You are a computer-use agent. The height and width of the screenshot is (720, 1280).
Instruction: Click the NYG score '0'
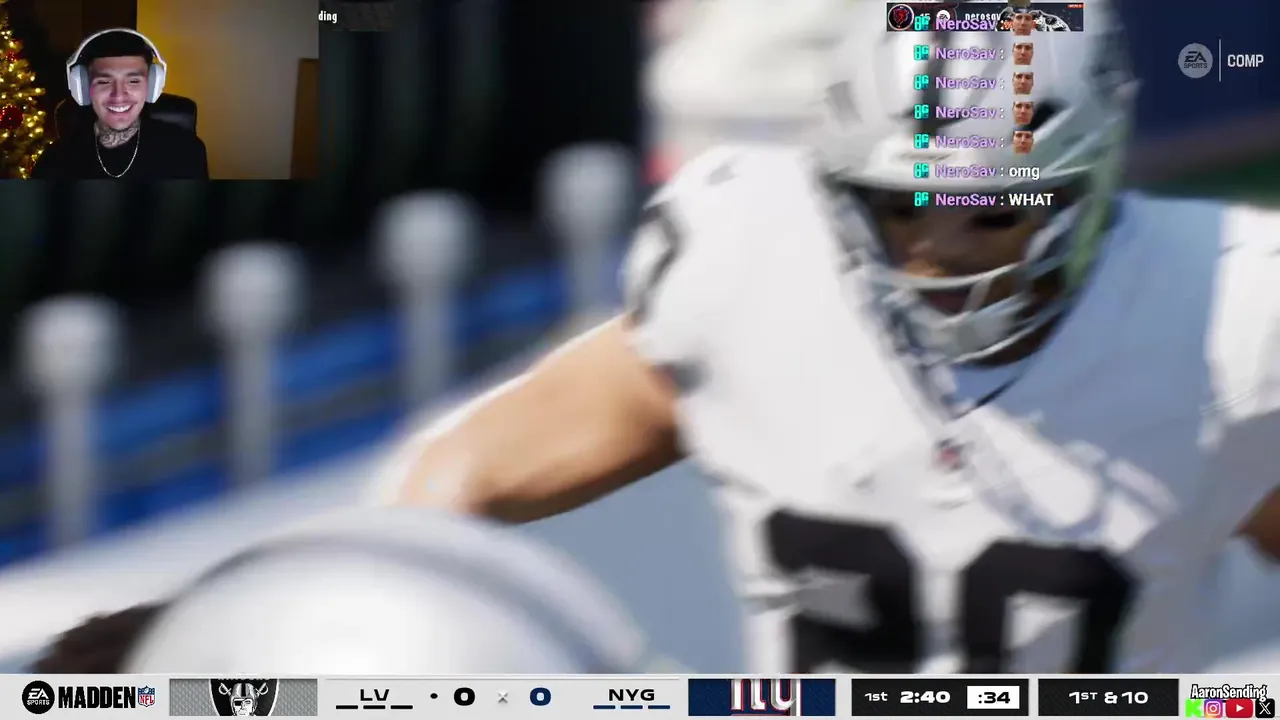(540, 697)
